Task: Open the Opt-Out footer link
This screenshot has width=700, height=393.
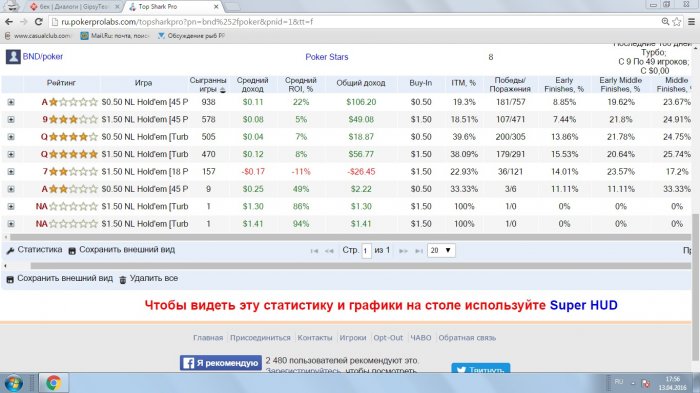Action: pos(388,338)
